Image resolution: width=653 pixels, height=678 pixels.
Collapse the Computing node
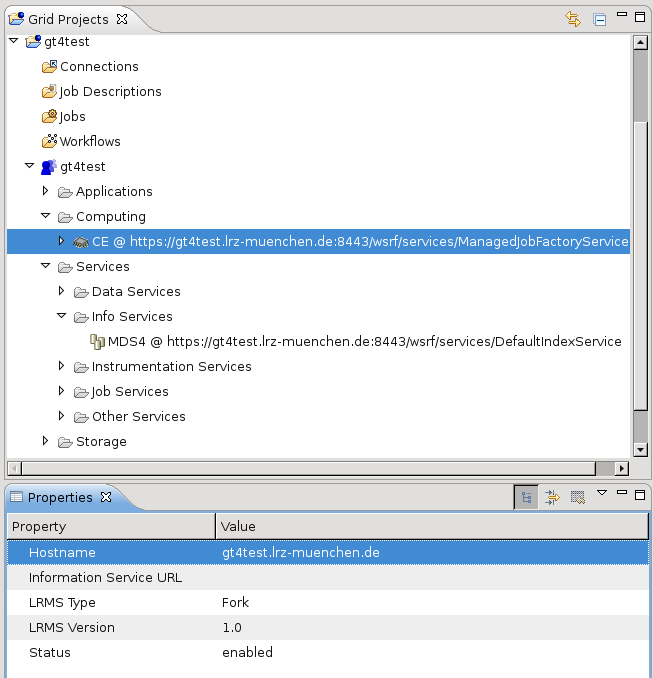pos(45,215)
